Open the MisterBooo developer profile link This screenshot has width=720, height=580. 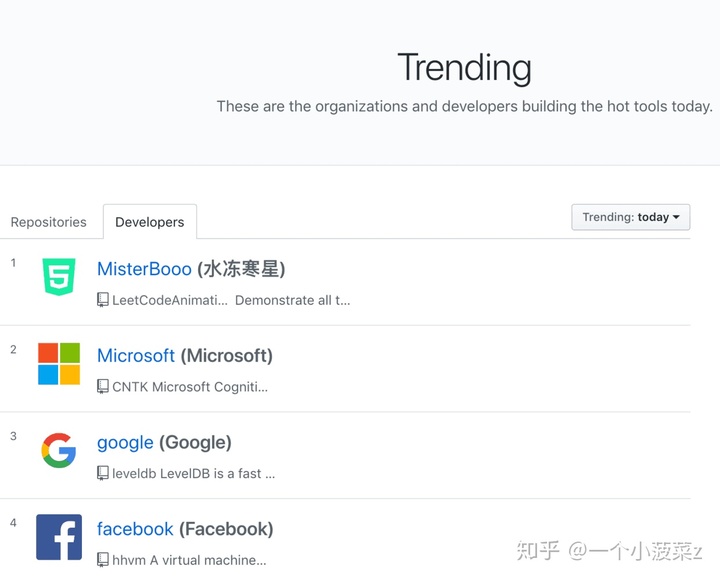(144, 269)
